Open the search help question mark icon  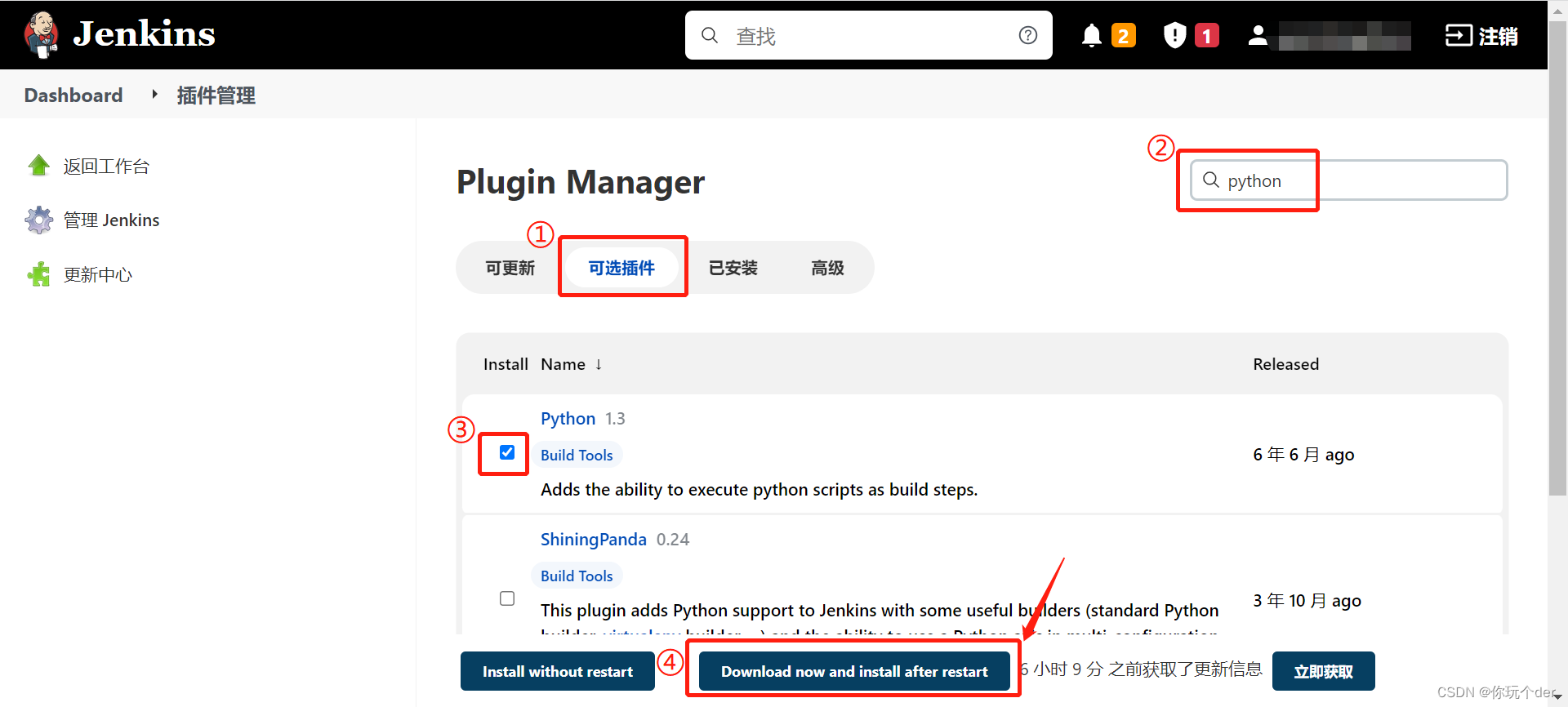pyautogui.click(x=1027, y=35)
